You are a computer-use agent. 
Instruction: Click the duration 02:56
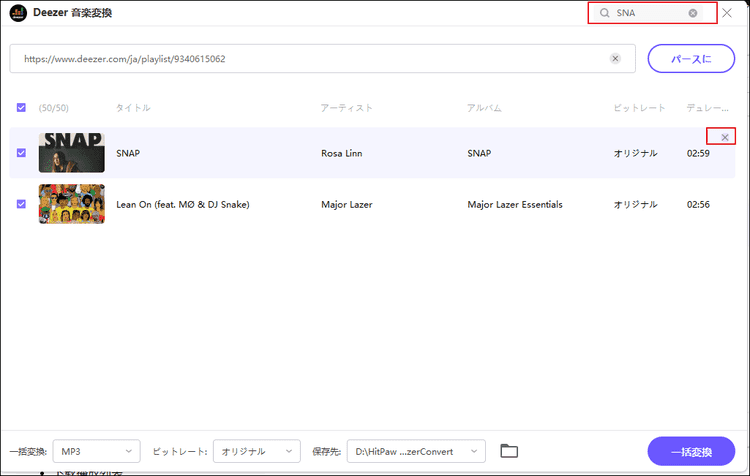click(698, 204)
